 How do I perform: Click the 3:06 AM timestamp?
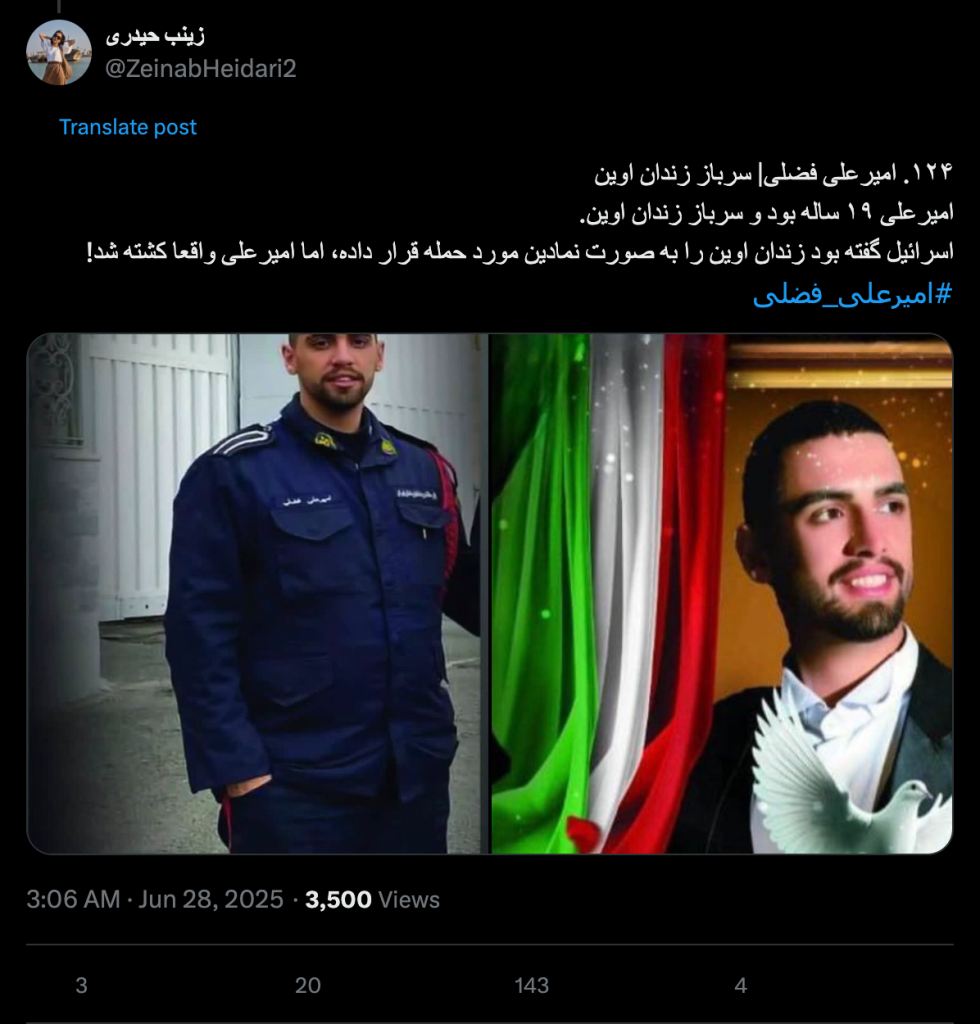coord(73,899)
